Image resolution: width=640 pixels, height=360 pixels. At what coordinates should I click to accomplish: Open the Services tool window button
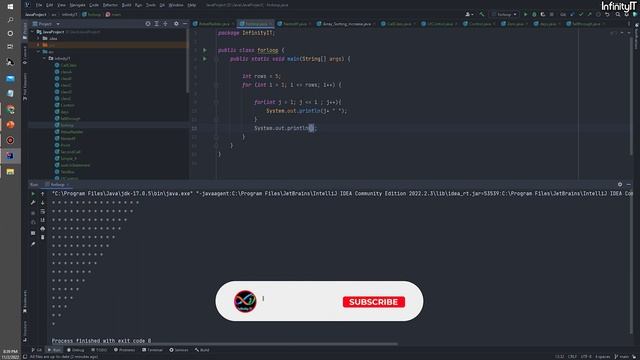click(x=179, y=350)
